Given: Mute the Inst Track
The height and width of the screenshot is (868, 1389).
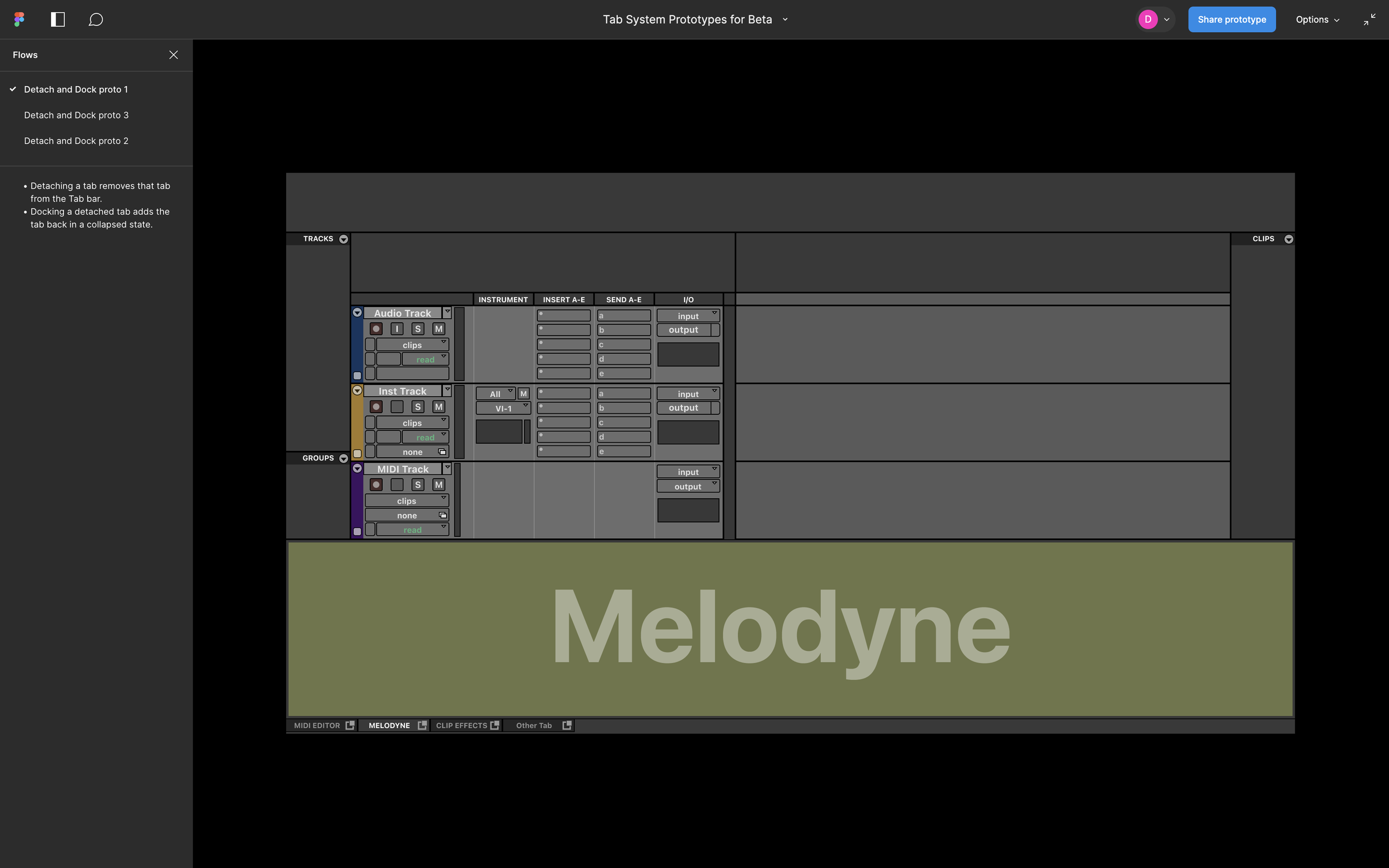Looking at the screenshot, I should click(x=439, y=407).
